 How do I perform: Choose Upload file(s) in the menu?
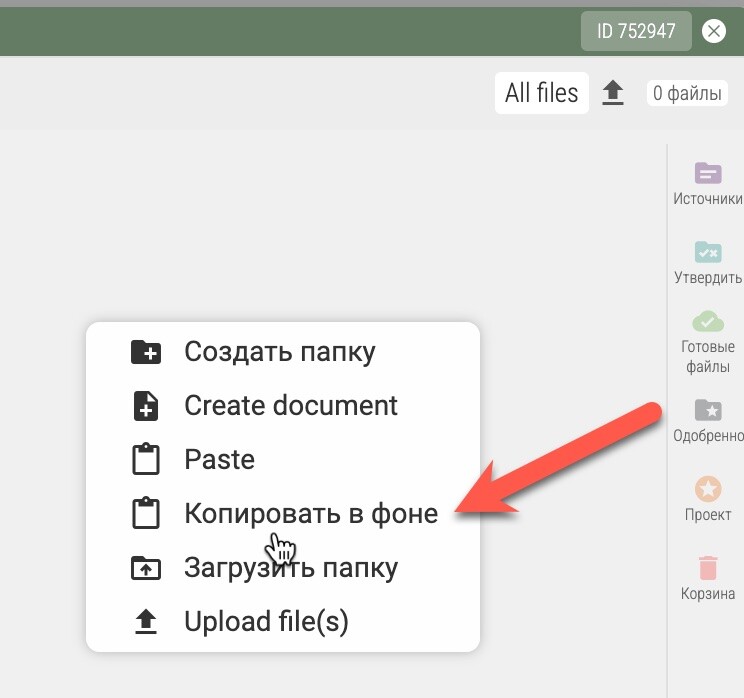point(266,622)
